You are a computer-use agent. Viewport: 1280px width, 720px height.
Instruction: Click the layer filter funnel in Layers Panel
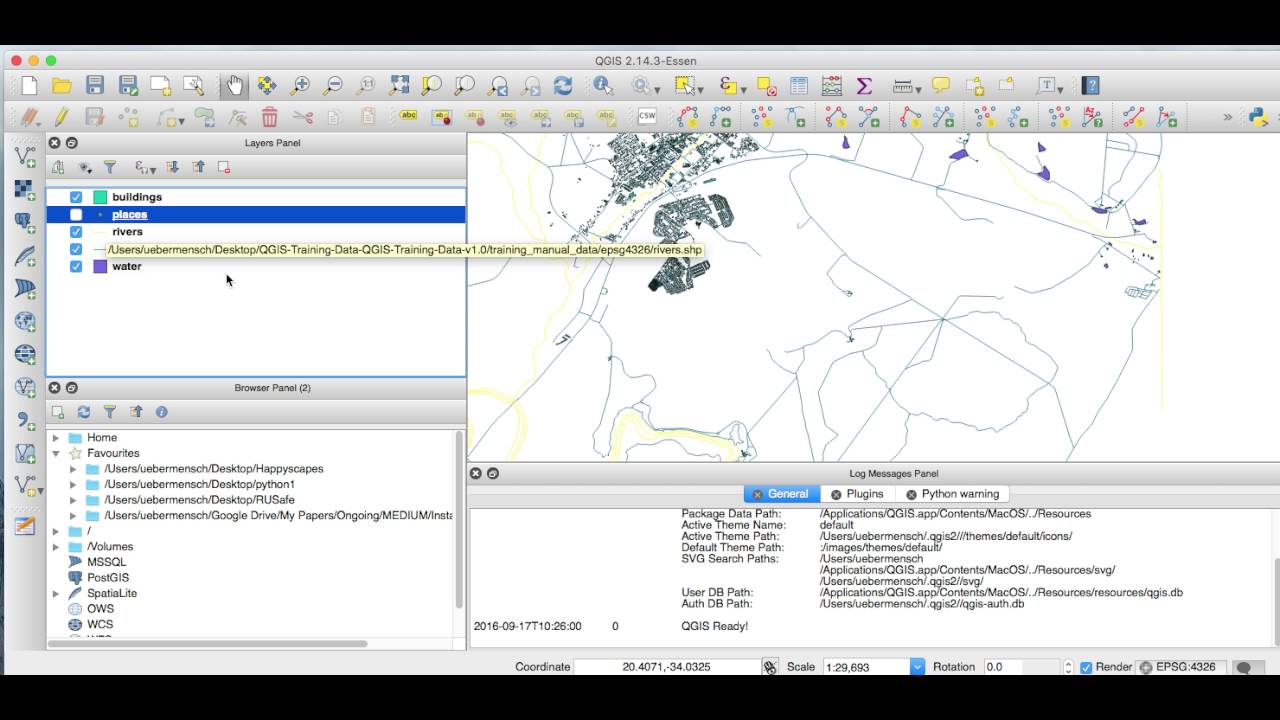point(111,167)
